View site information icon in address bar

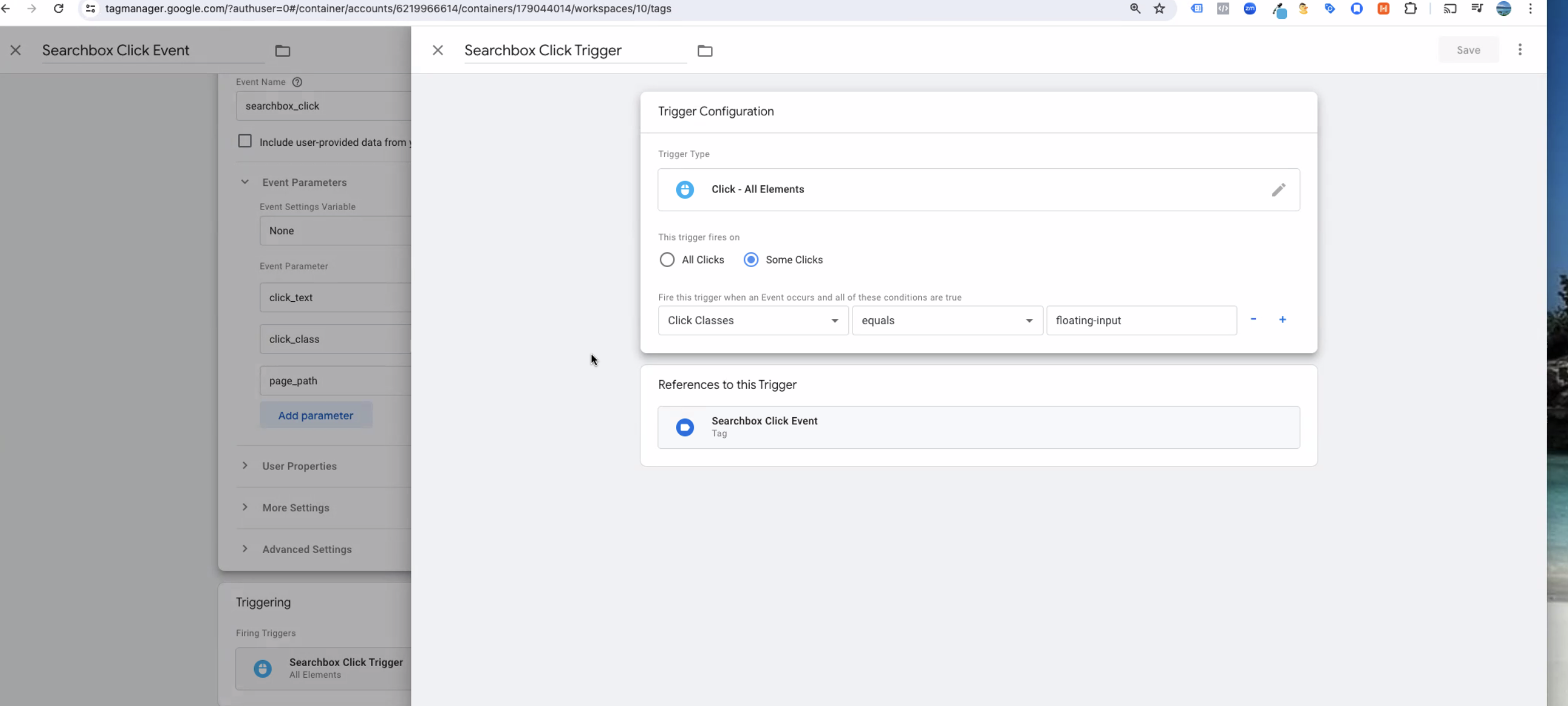(x=90, y=8)
